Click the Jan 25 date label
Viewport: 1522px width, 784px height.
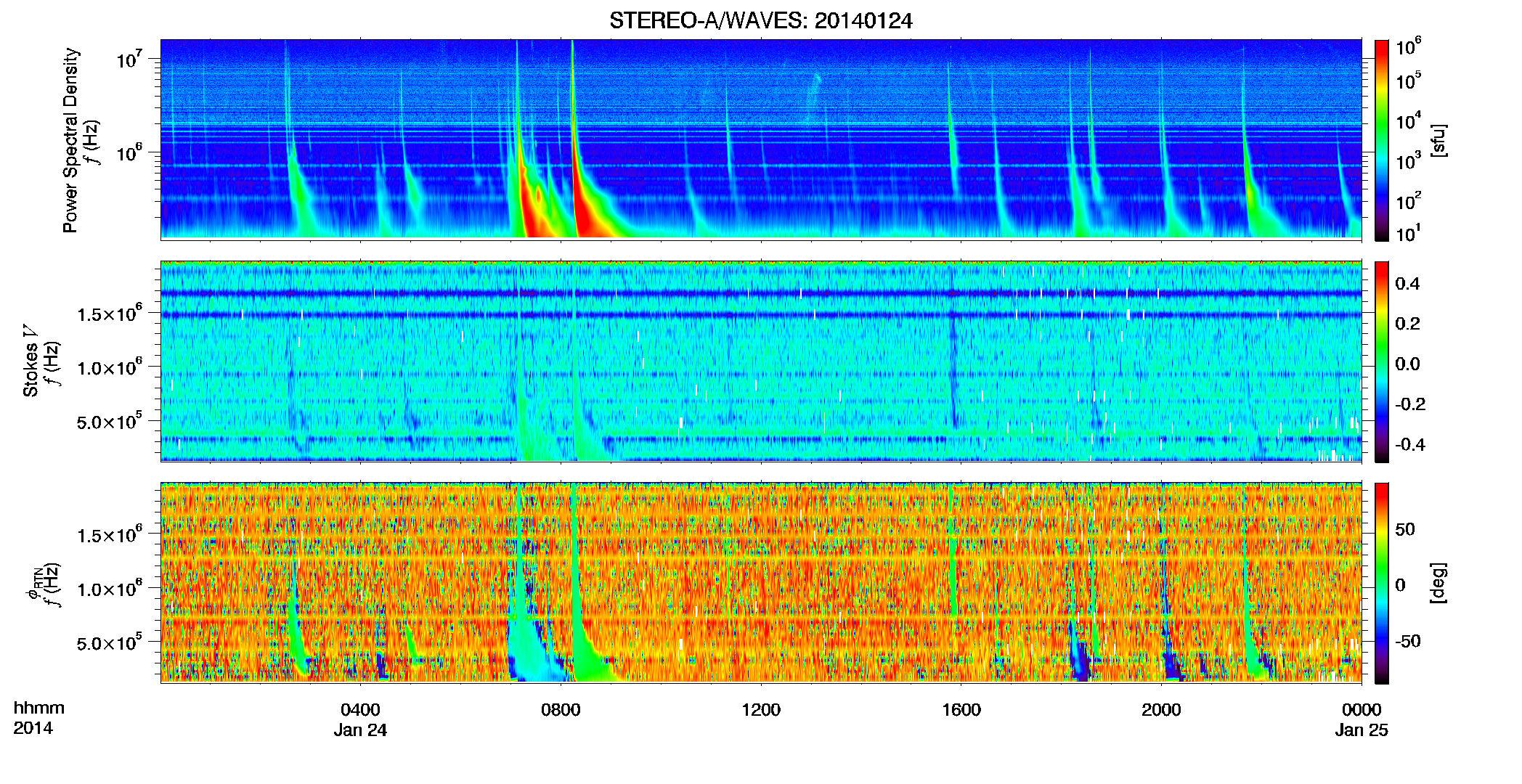click(x=1362, y=730)
